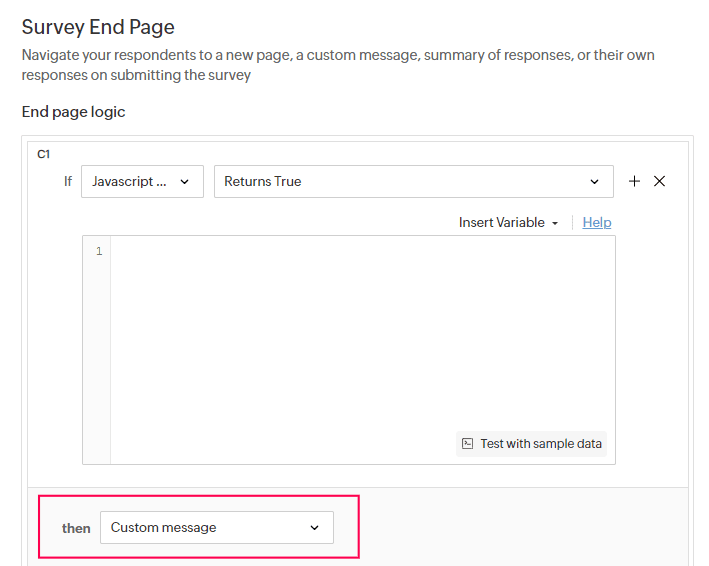Open the Custom message dropdown
The image size is (709, 566).
(216, 527)
